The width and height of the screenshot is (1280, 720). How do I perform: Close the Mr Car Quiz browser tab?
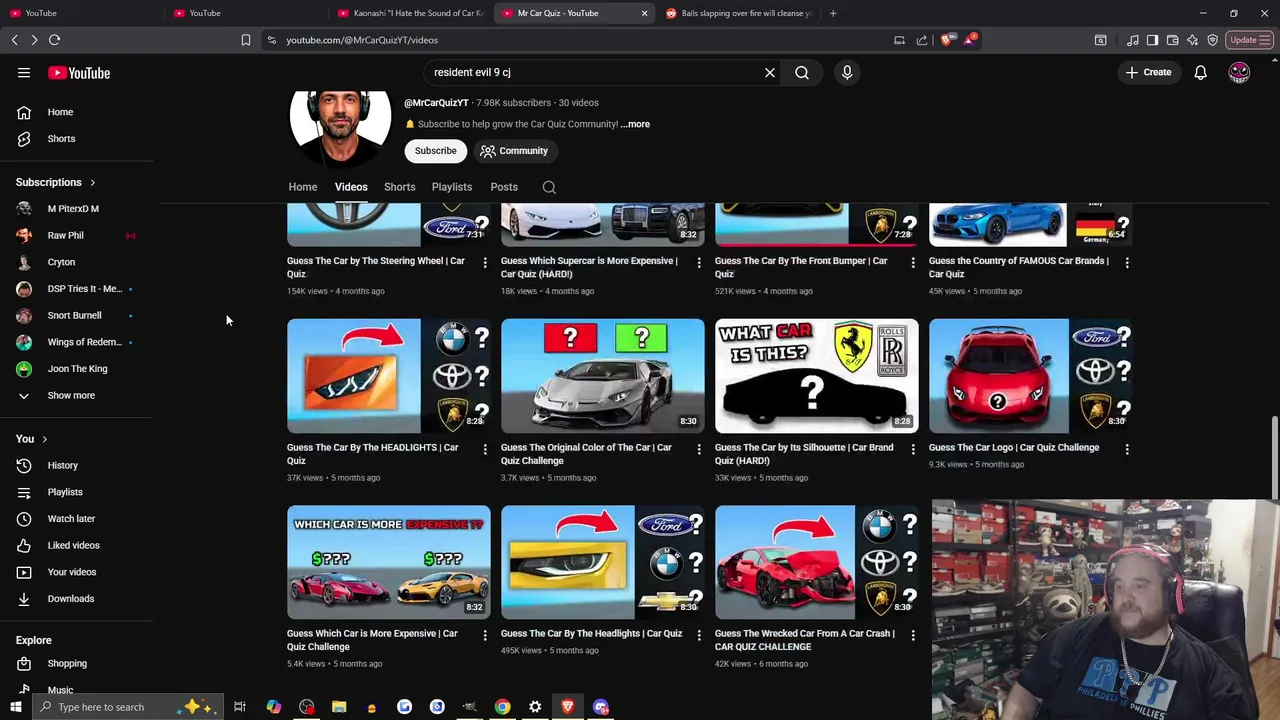(644, 13)
